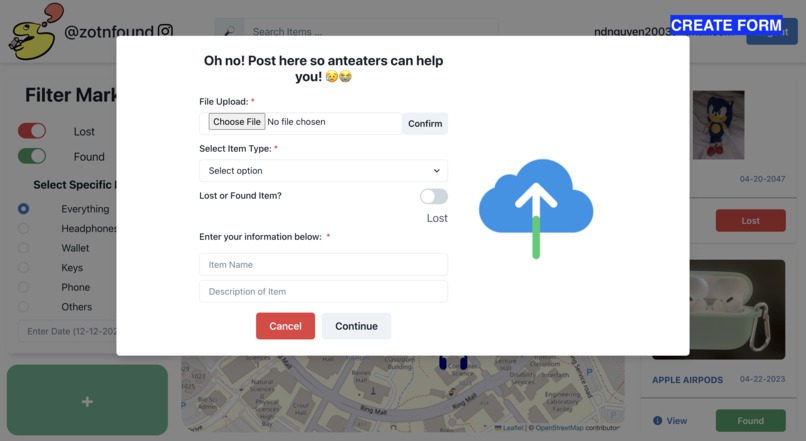Click the APPLE AIRPODS title text
Viewport: 806px width, 441px height.
[687, 380]
